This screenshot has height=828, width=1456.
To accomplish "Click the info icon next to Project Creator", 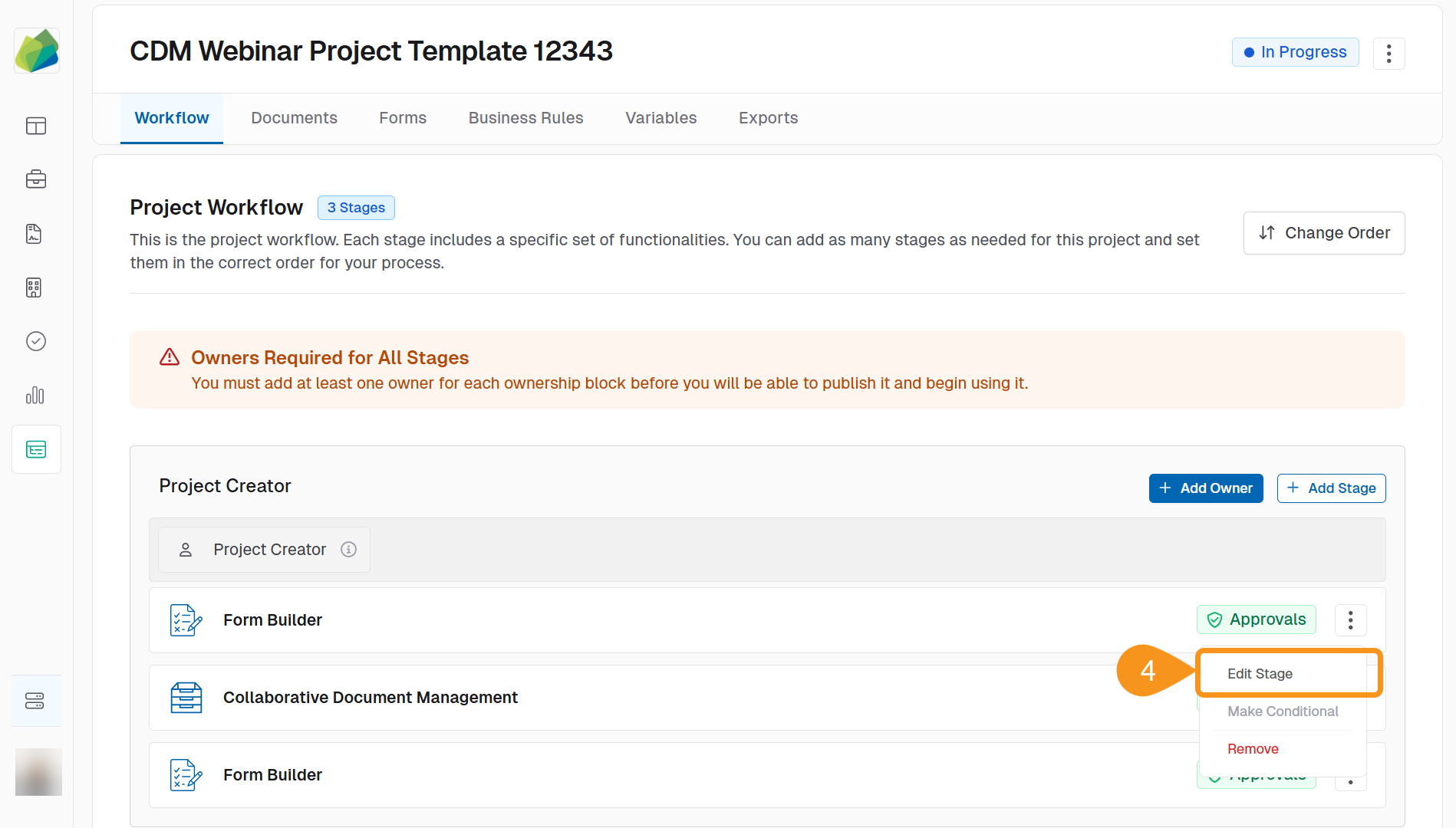I will [349, 549].
